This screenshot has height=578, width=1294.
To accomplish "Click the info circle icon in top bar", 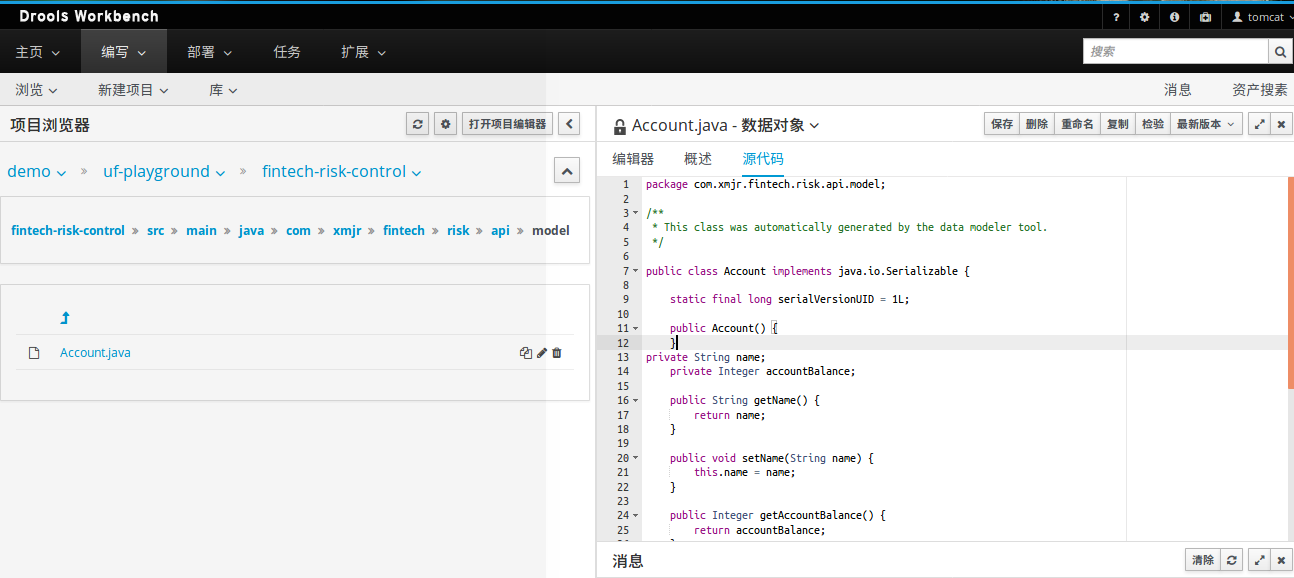I will click(1174, 17).
